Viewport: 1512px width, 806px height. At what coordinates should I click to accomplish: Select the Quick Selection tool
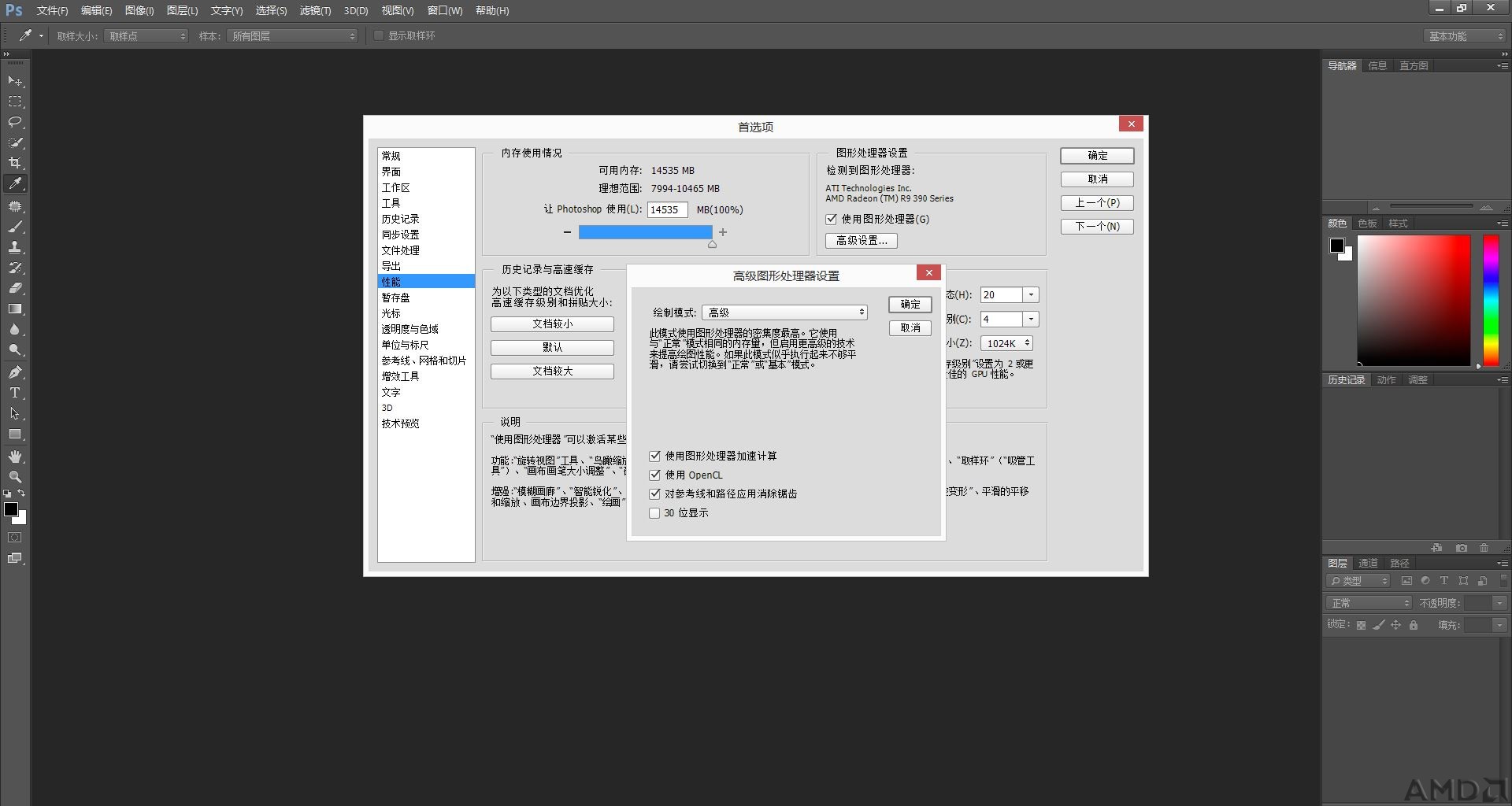point(15,142)
